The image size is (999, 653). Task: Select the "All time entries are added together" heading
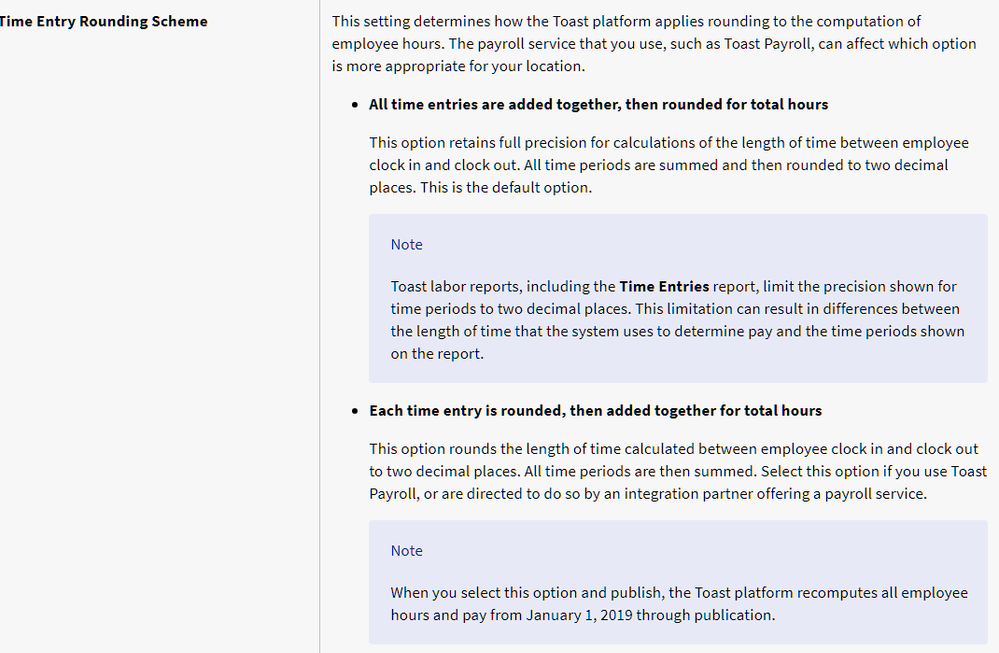pos(598,104)
